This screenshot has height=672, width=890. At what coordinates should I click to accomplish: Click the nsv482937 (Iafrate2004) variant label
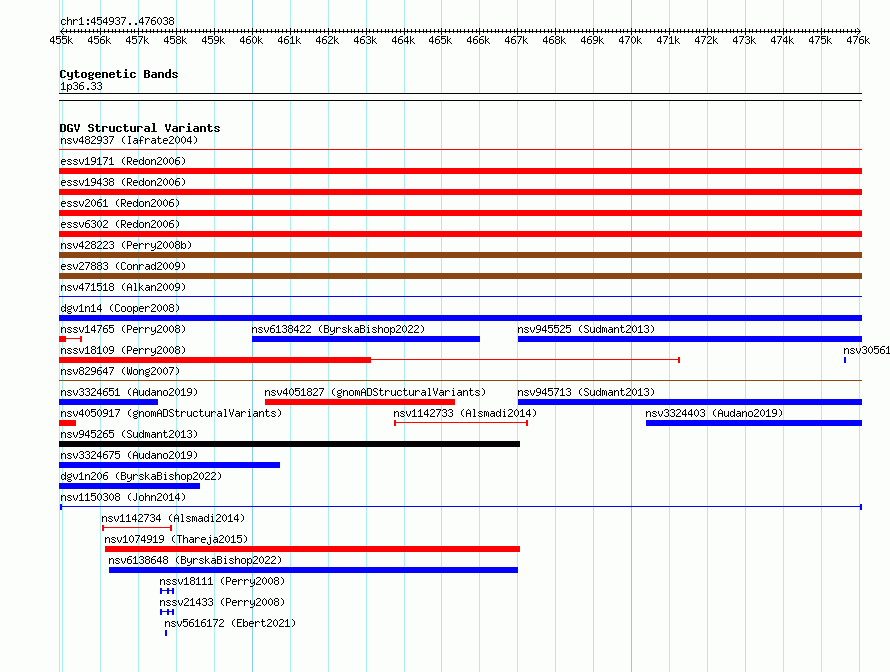point(129,140)
